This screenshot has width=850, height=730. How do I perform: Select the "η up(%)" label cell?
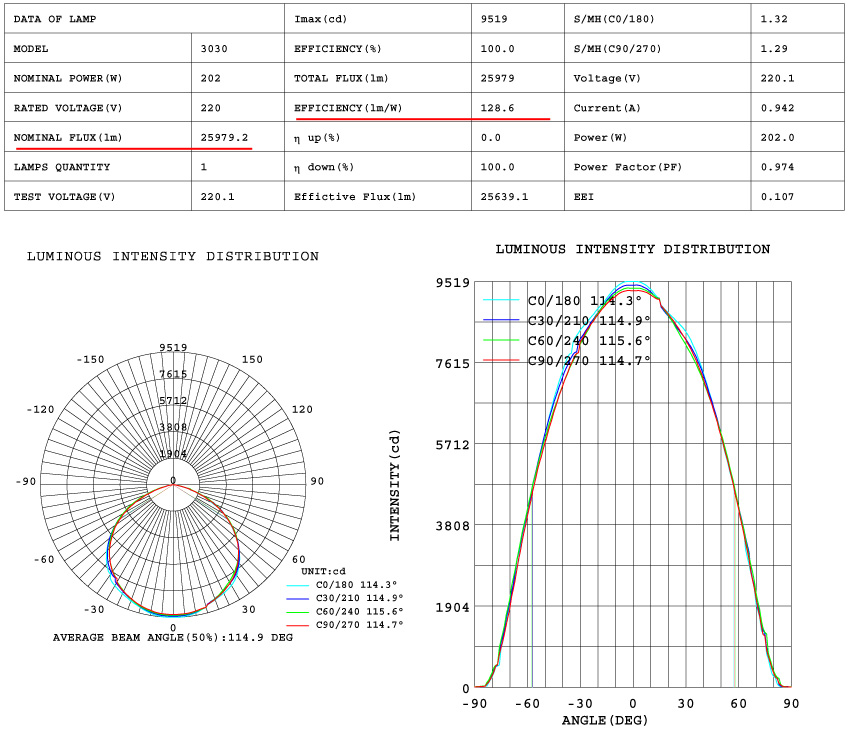point(378,138)
